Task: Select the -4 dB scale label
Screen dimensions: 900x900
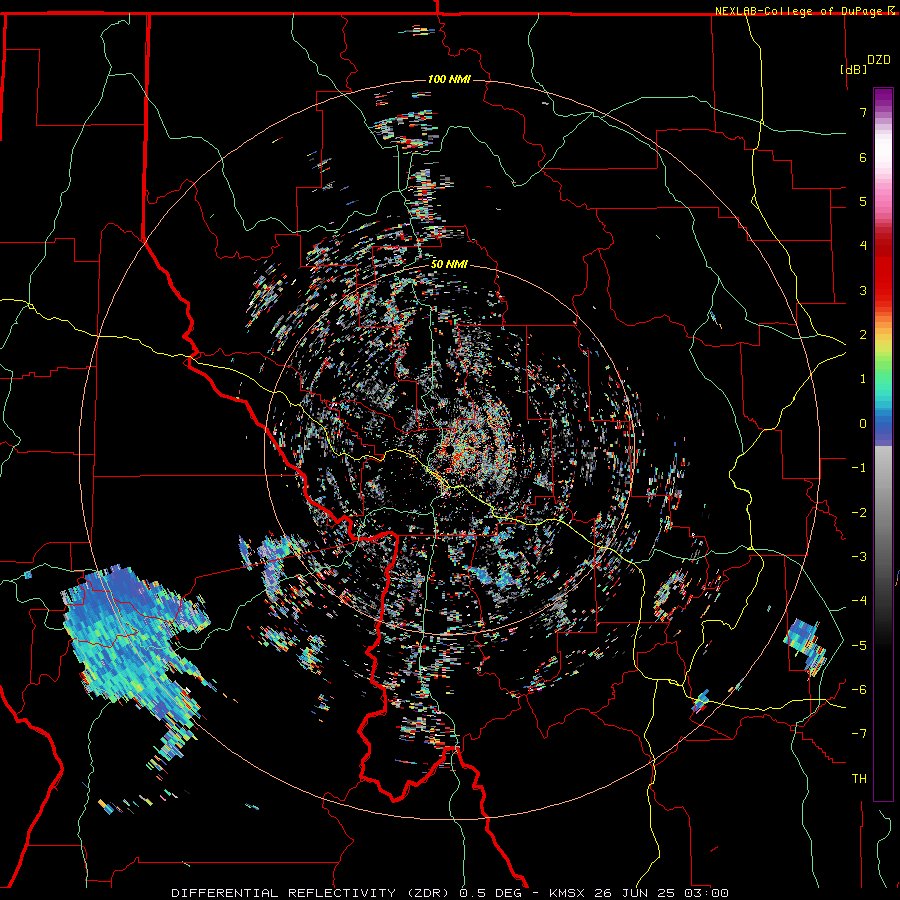Action: click(x=859, y=601)
